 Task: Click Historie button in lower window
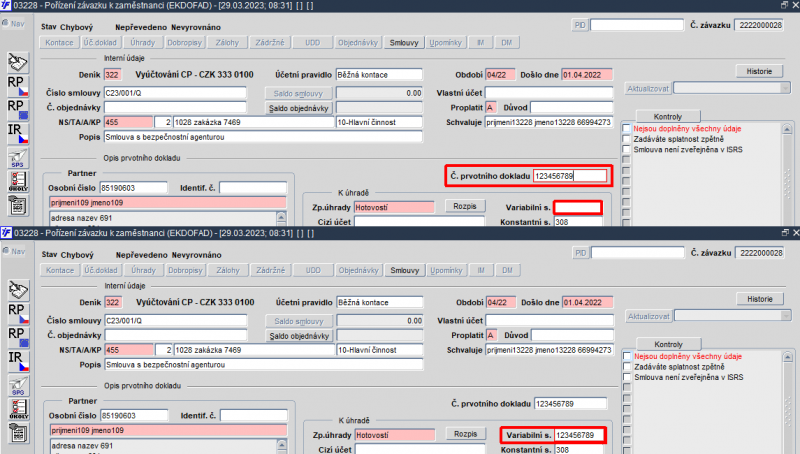760,299
